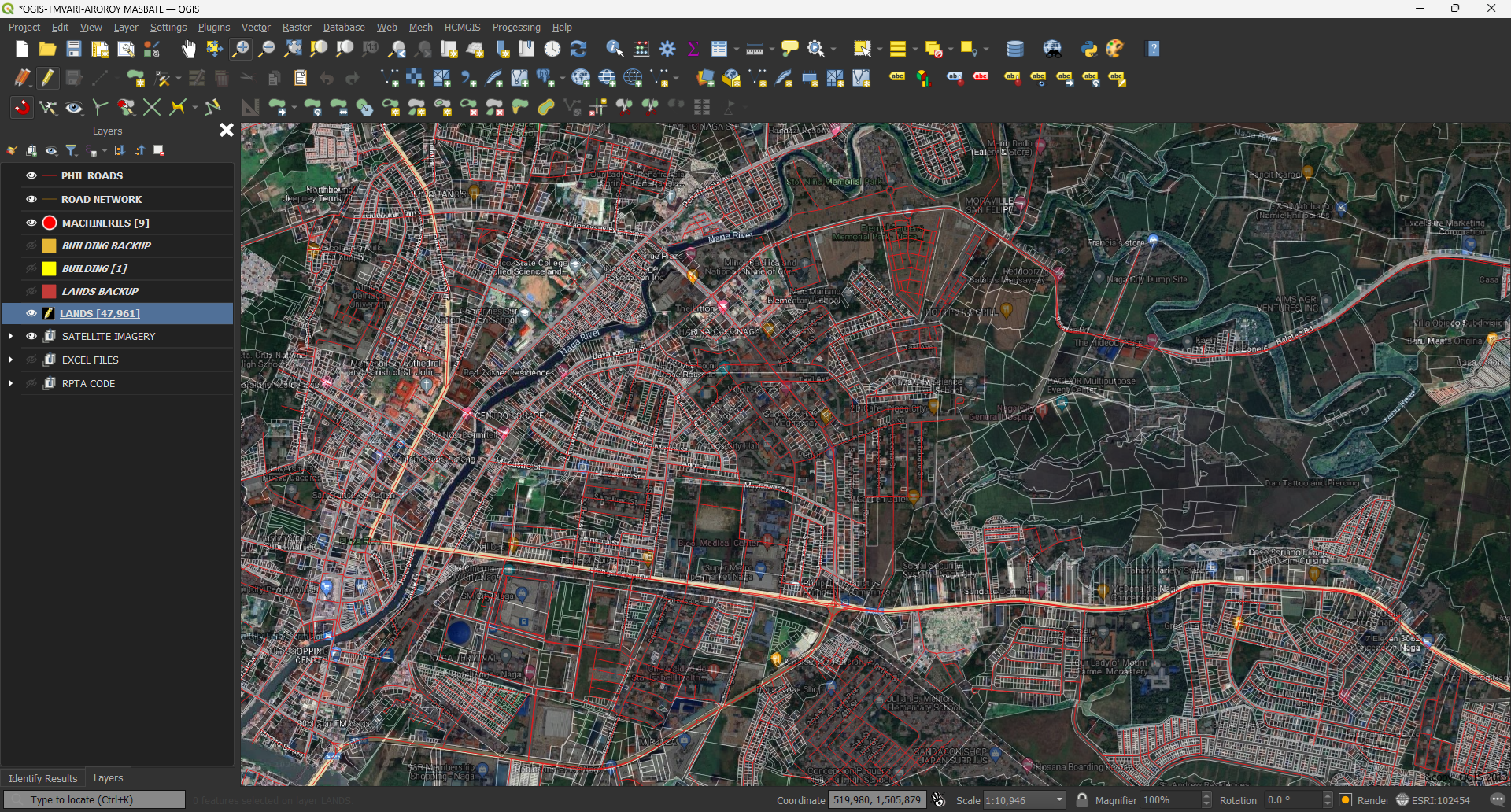Enable Snapping magnet icon

tap(22, 107)
